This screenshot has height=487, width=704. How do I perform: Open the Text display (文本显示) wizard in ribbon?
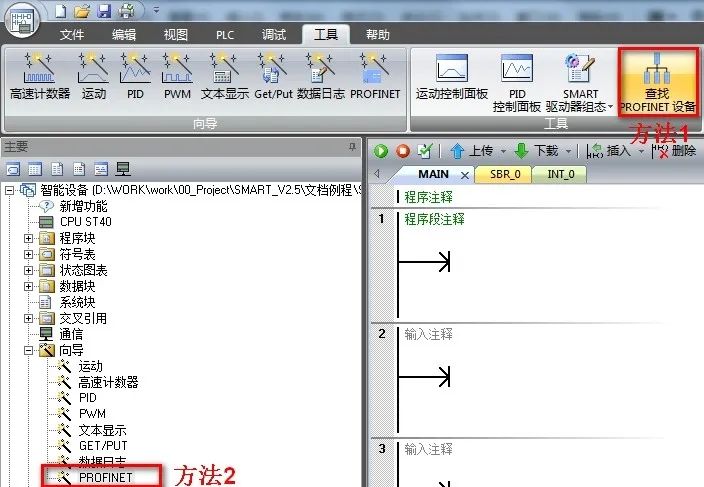click(x=224, y=76)
